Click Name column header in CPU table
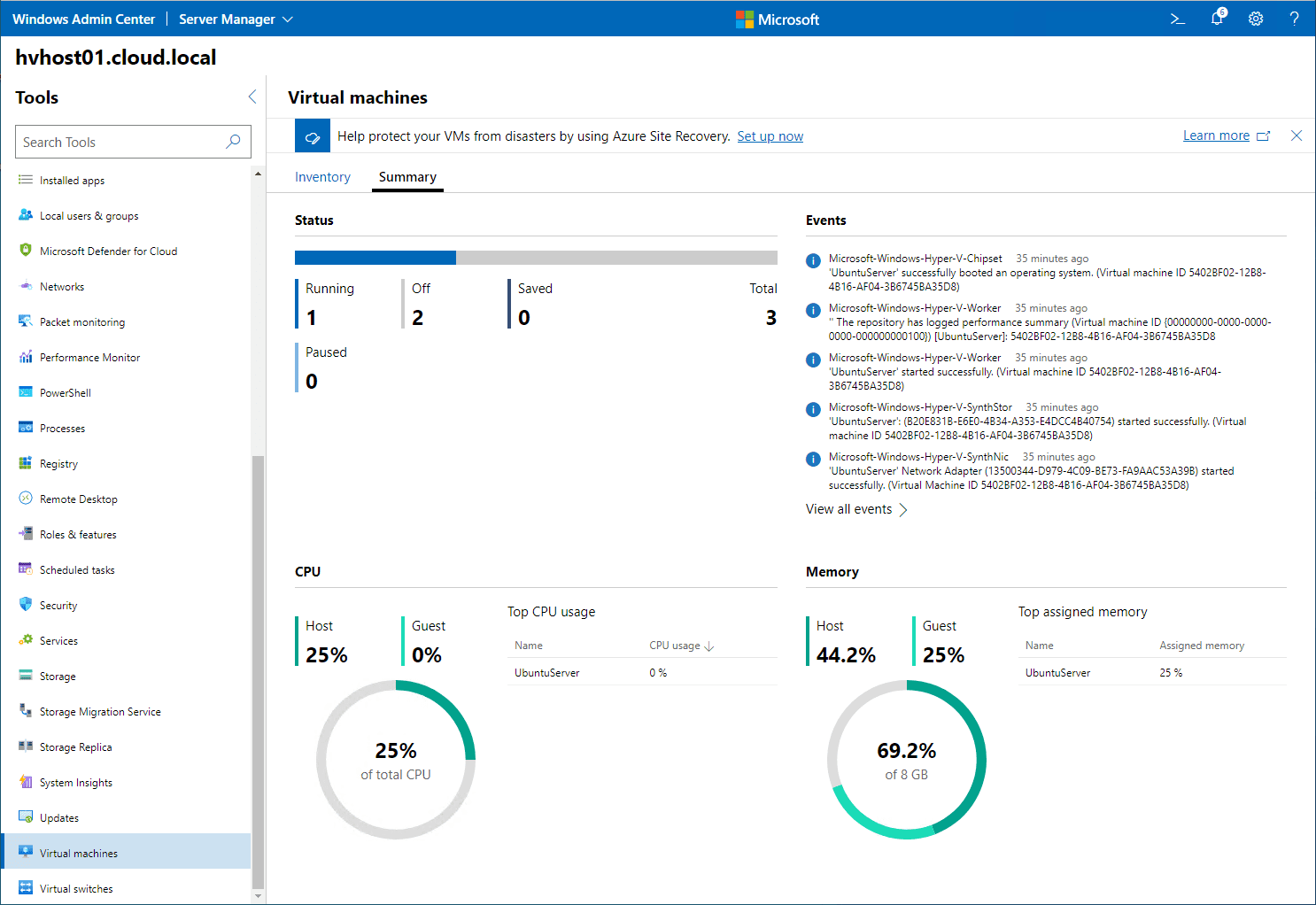 pos(529,646)
